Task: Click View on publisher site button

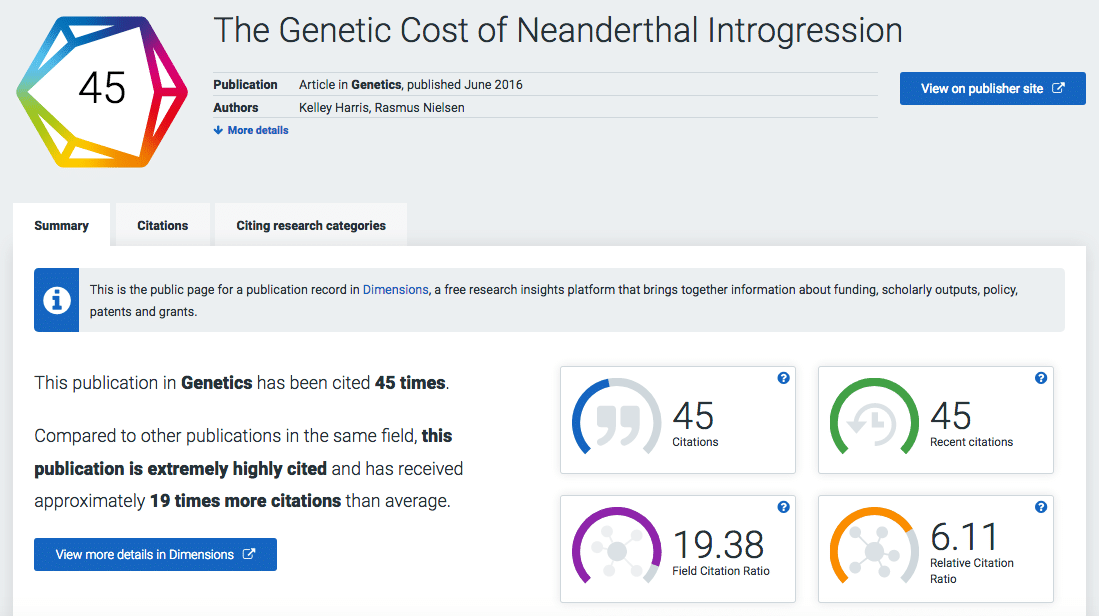Action: [x=992, y=89]
